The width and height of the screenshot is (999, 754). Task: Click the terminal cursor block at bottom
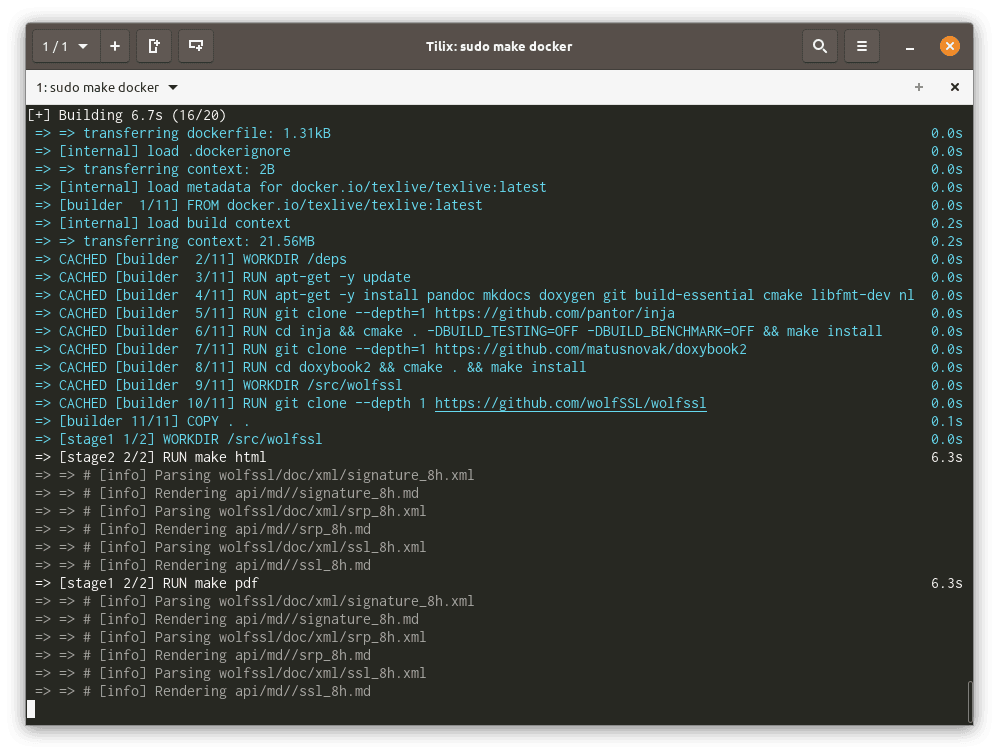(31, 709)
